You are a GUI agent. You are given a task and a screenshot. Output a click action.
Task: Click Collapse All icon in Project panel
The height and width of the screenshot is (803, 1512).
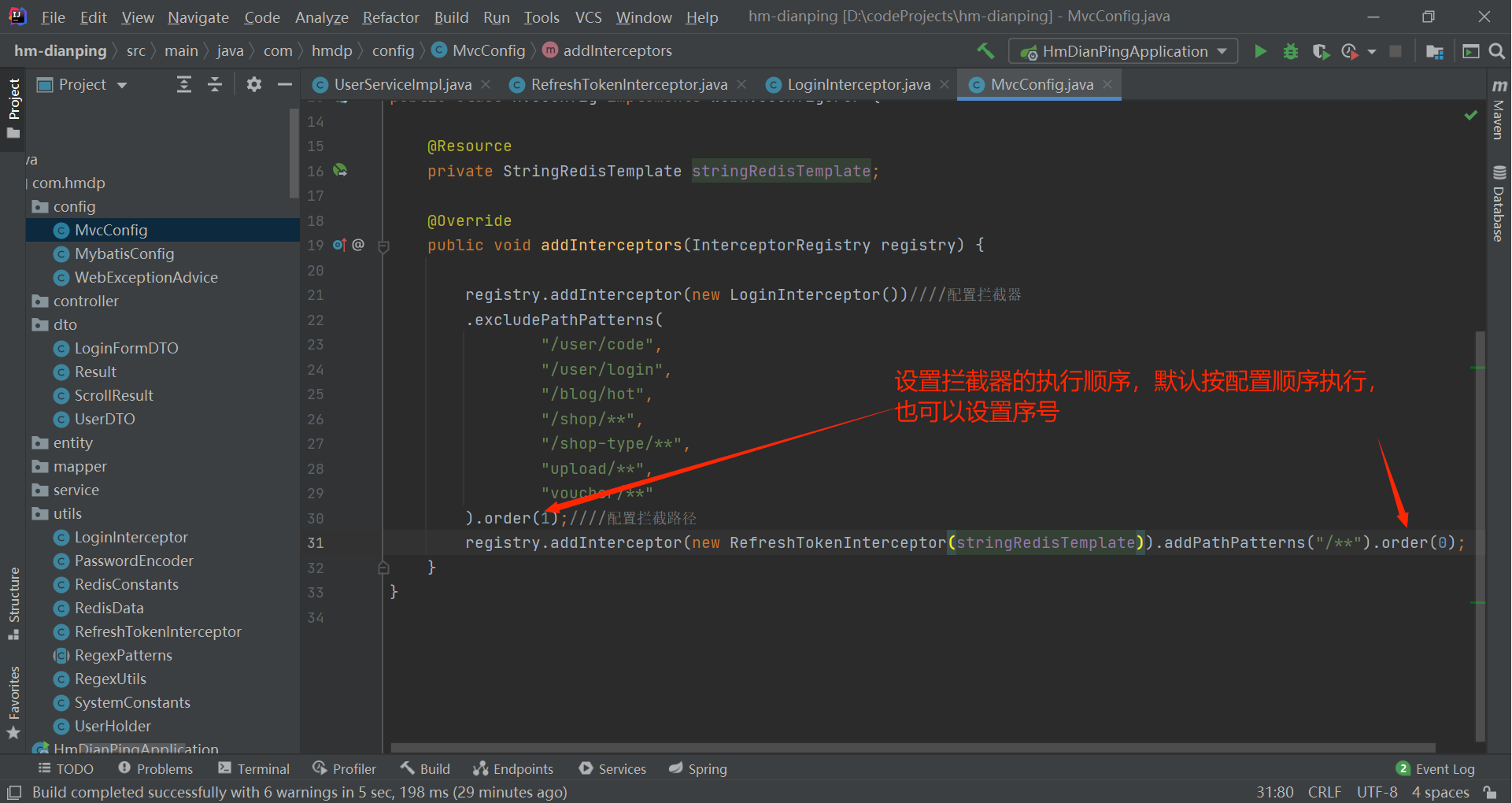[215, 84]
